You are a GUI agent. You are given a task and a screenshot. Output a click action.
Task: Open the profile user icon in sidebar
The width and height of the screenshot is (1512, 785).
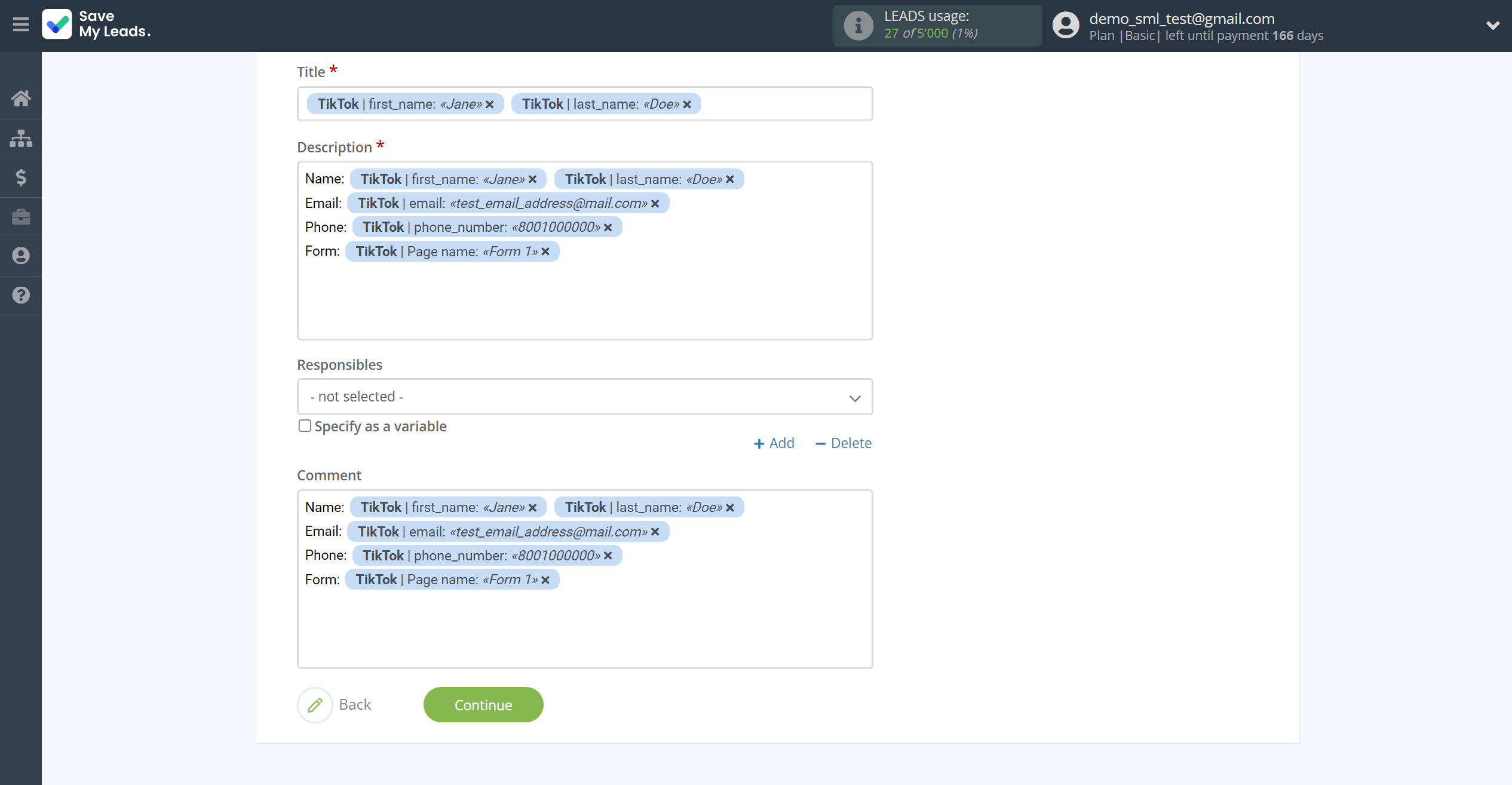pyautogui.click(x=21, y=256)
